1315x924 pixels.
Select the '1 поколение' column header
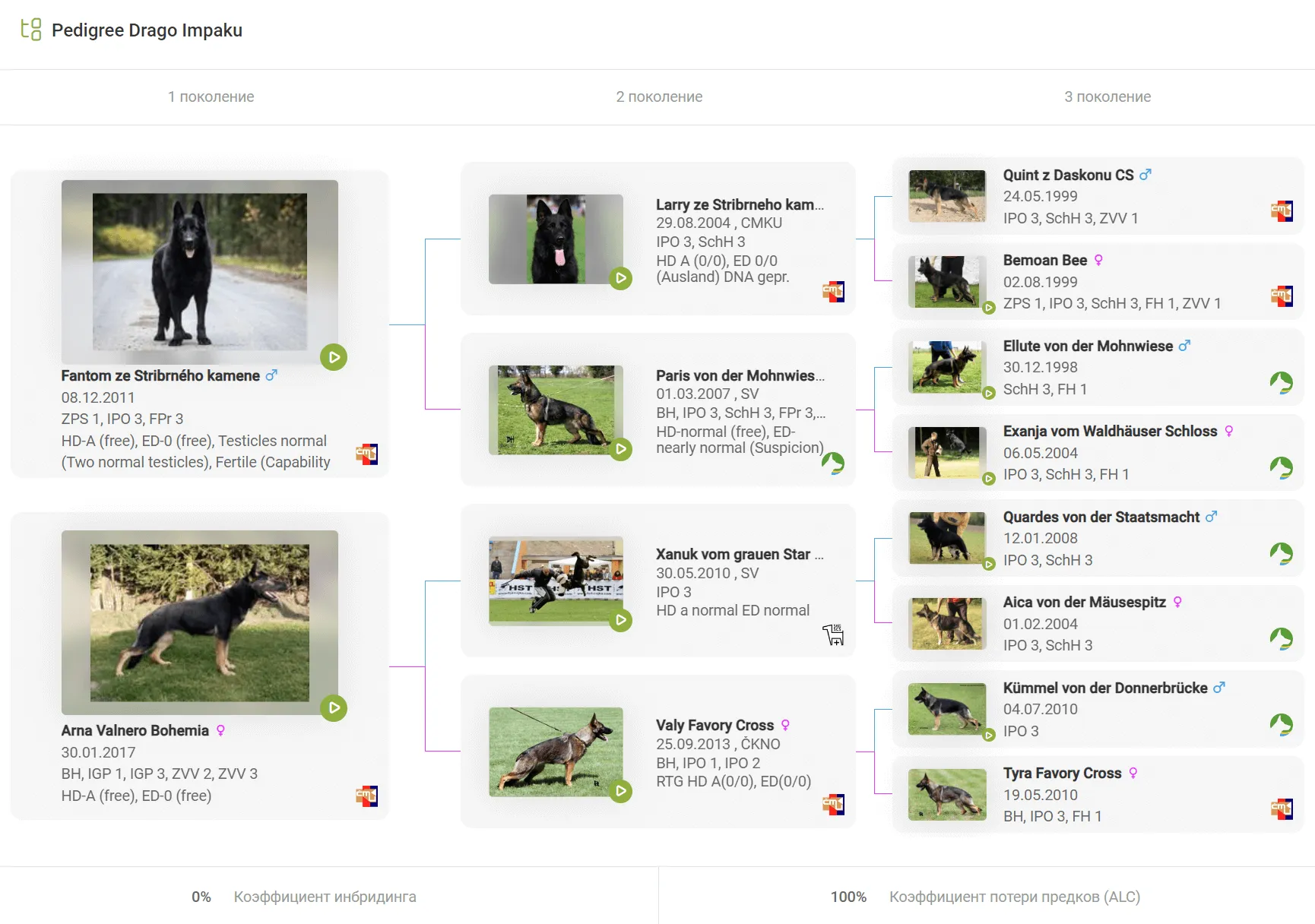(x=211, y=97)
